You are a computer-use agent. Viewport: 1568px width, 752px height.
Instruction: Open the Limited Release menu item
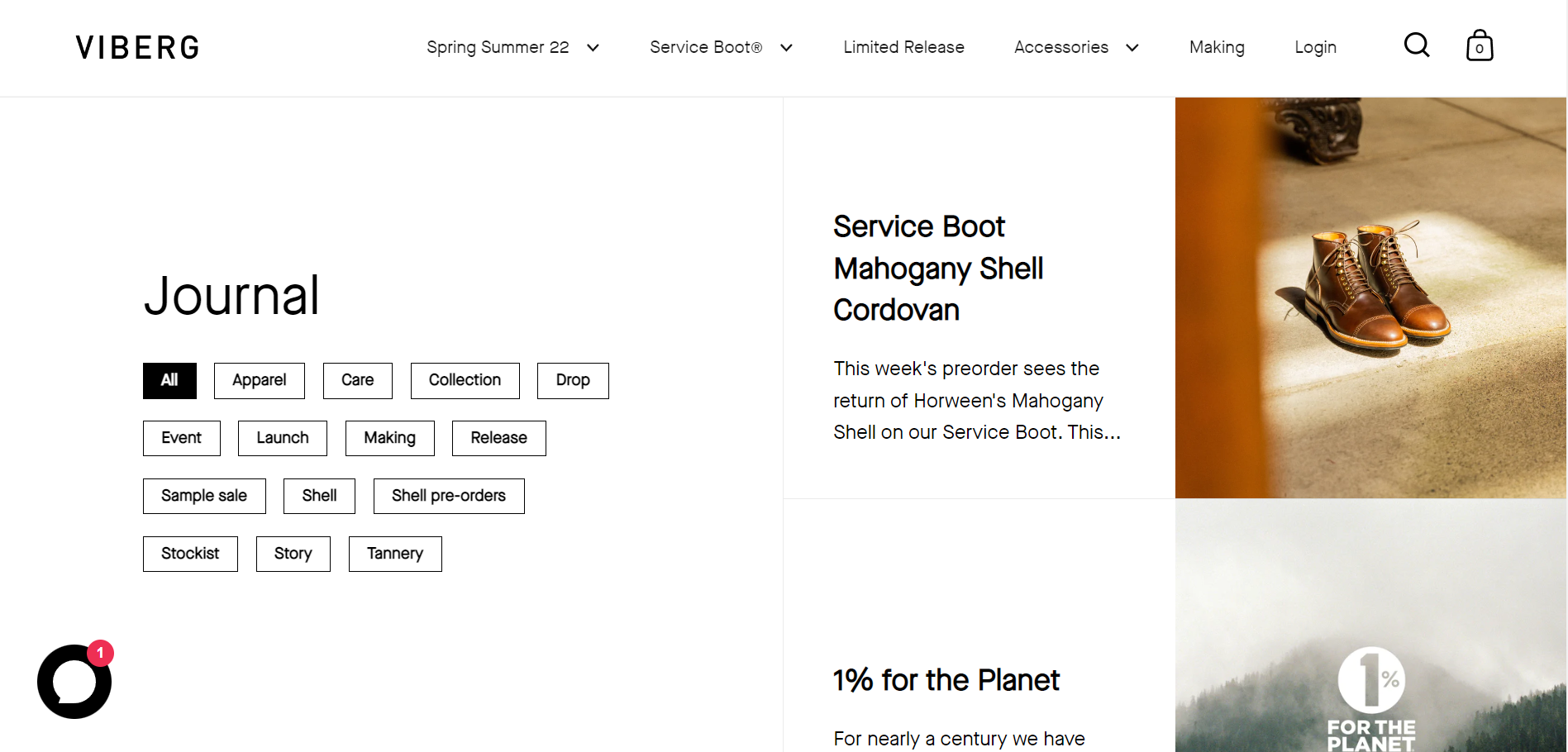[903, 47]
